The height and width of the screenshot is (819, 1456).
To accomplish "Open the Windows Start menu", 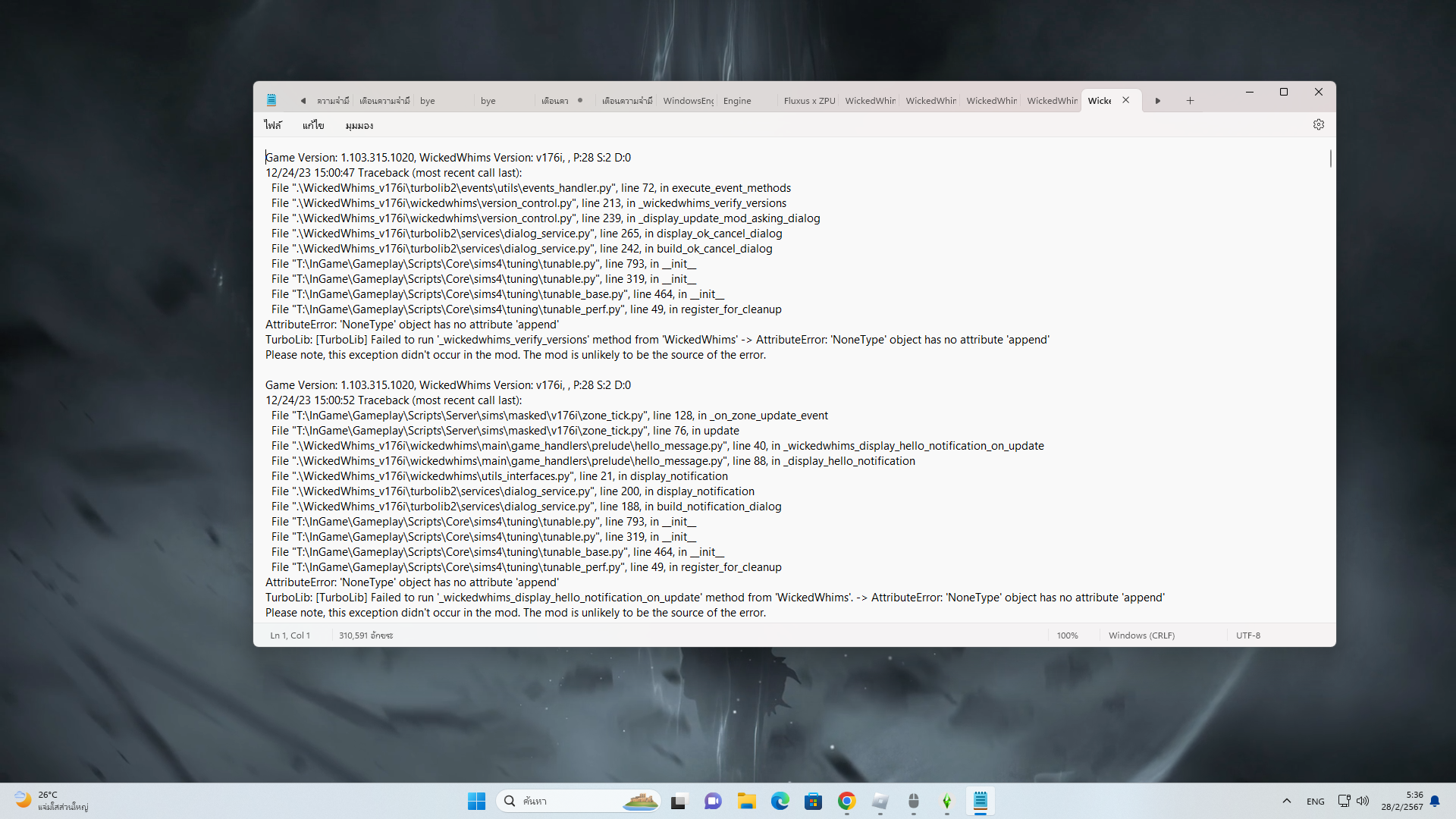I will [x=476, y=801].
